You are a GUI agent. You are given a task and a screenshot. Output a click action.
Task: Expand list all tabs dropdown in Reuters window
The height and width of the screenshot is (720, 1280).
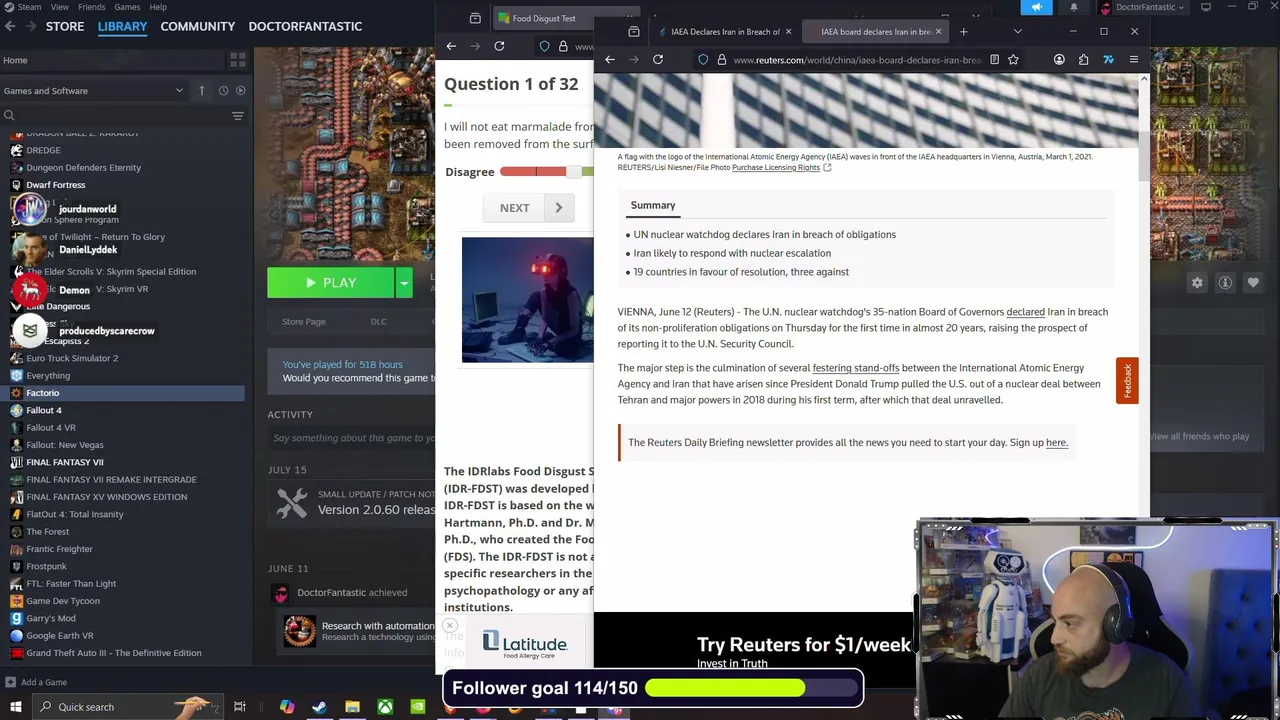1017,32
